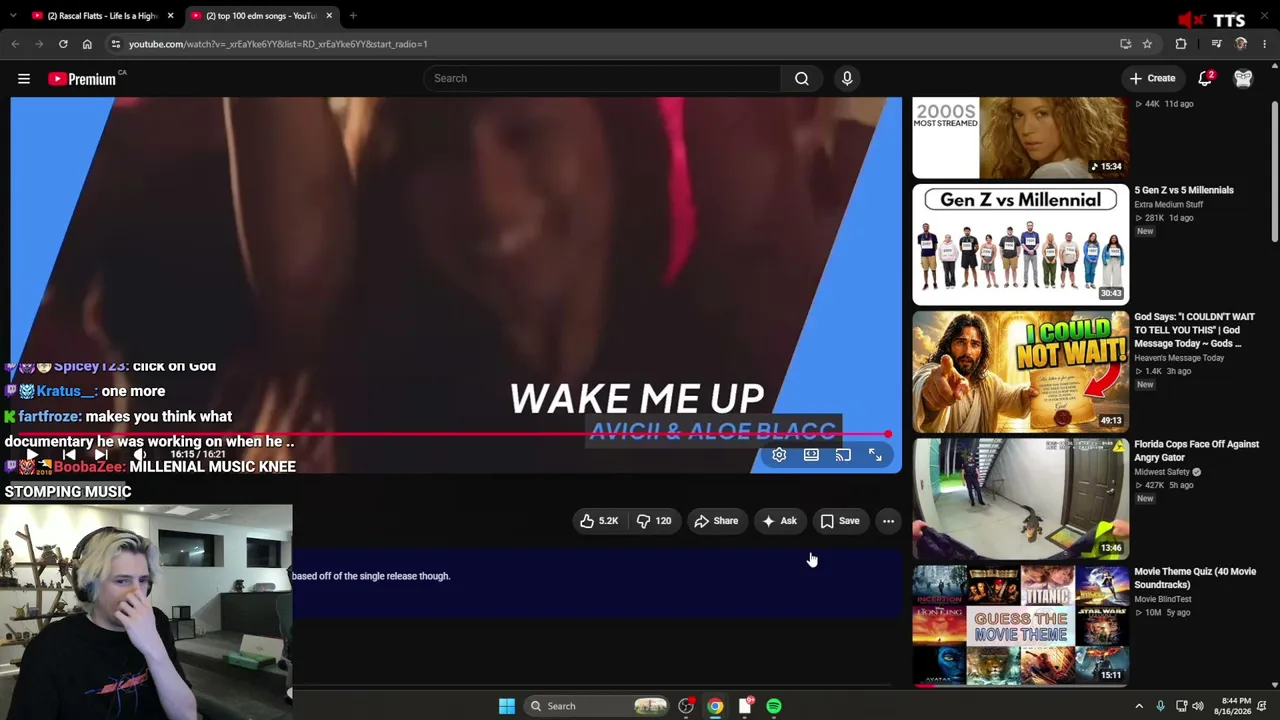This screenshot has width=1280, height=720.
Task: Toggle theater mode in the player
Action: pyautogui.click(x=811, y=455)
